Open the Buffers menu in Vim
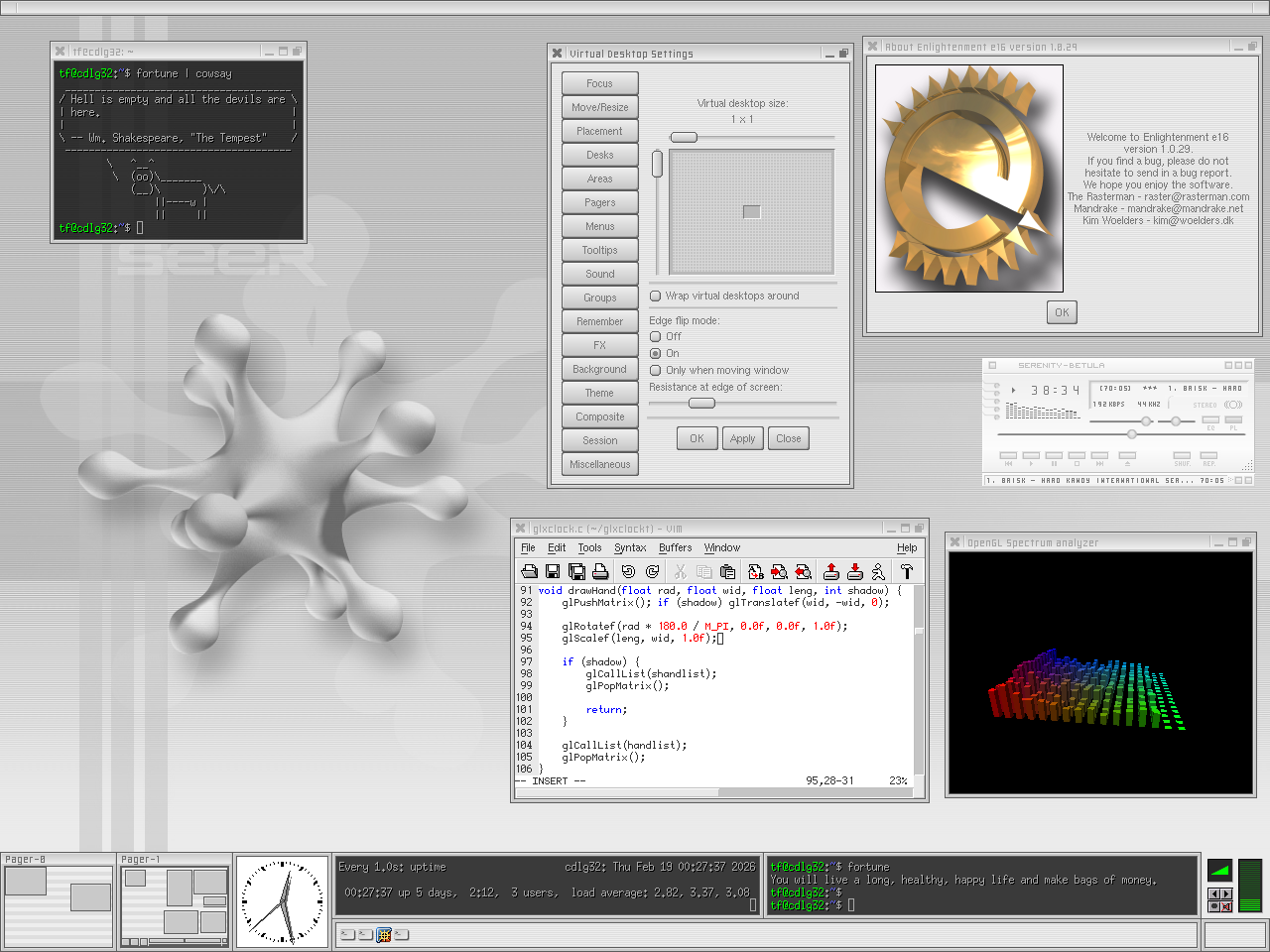Image resolution: width=1270 pixels, height=952 pixels. [x=675, y=547]
